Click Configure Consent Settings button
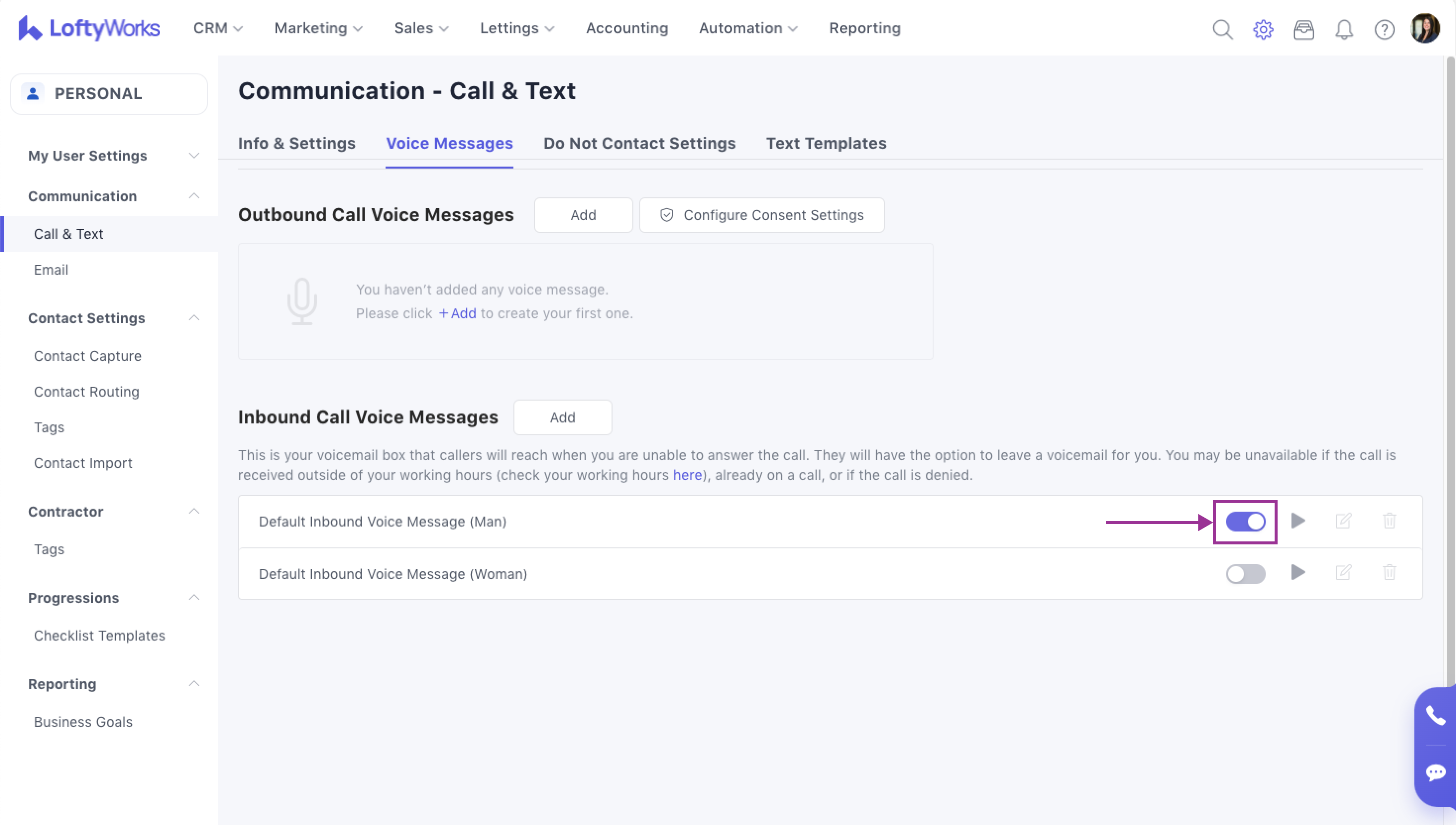This screenshot has height=825, width=1456. [x=762, y=215]
